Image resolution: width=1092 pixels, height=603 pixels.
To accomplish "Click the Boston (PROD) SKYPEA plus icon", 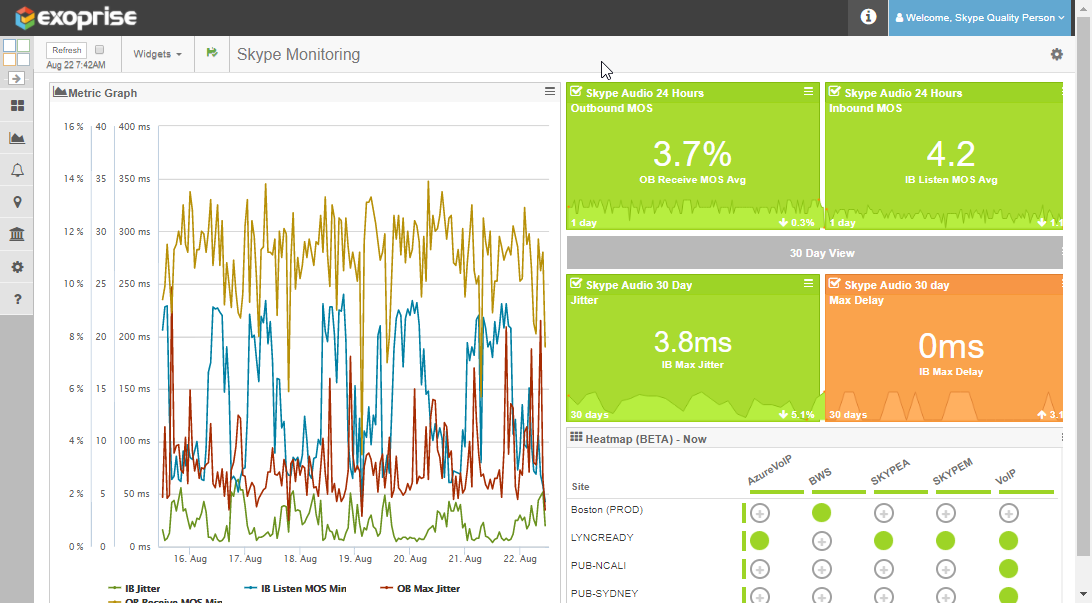I will [x=884, y=513].
